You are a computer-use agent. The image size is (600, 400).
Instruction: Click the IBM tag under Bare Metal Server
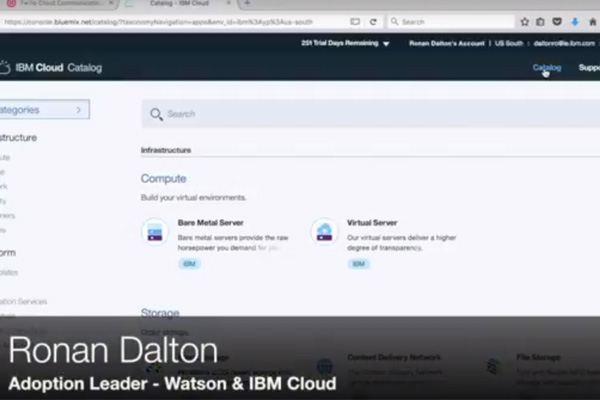pos(189,264)
